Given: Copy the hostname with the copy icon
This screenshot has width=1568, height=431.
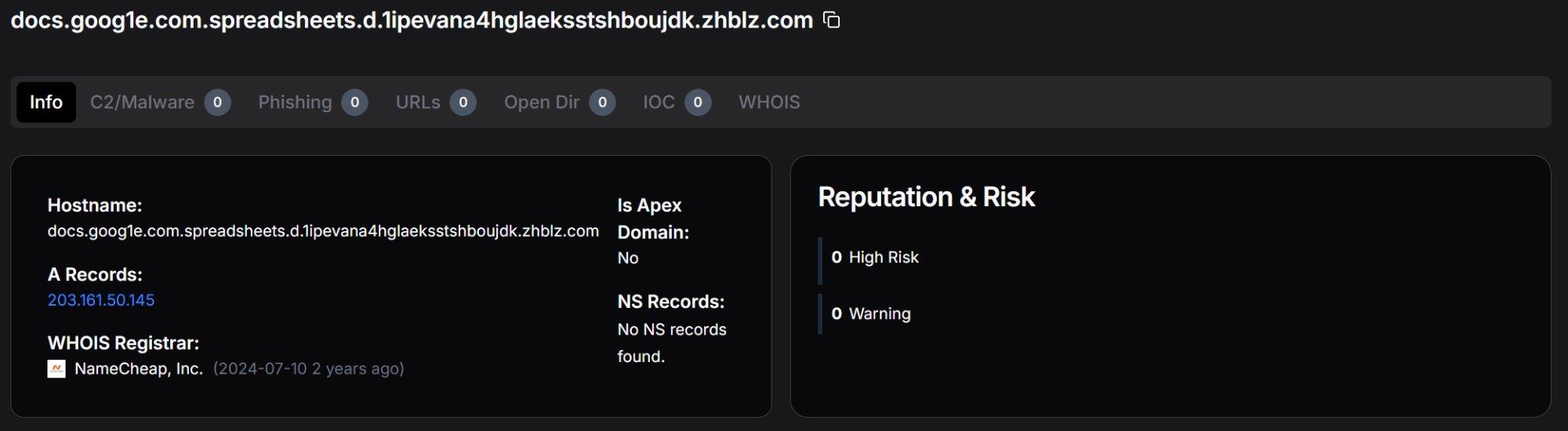Looking at the screenshot, I should click(832, 20).
